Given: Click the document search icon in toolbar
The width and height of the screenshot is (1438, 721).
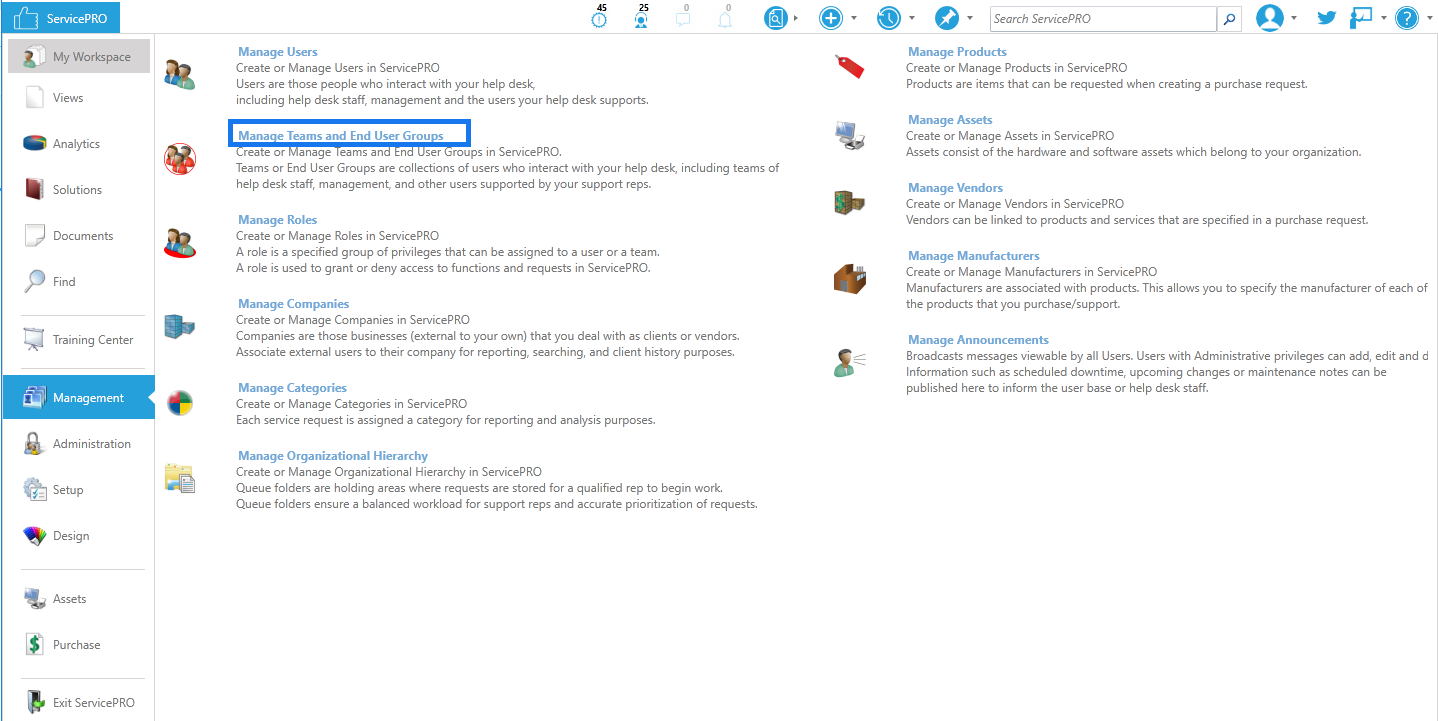Looking at the screenshot, I should click(776, 18).
